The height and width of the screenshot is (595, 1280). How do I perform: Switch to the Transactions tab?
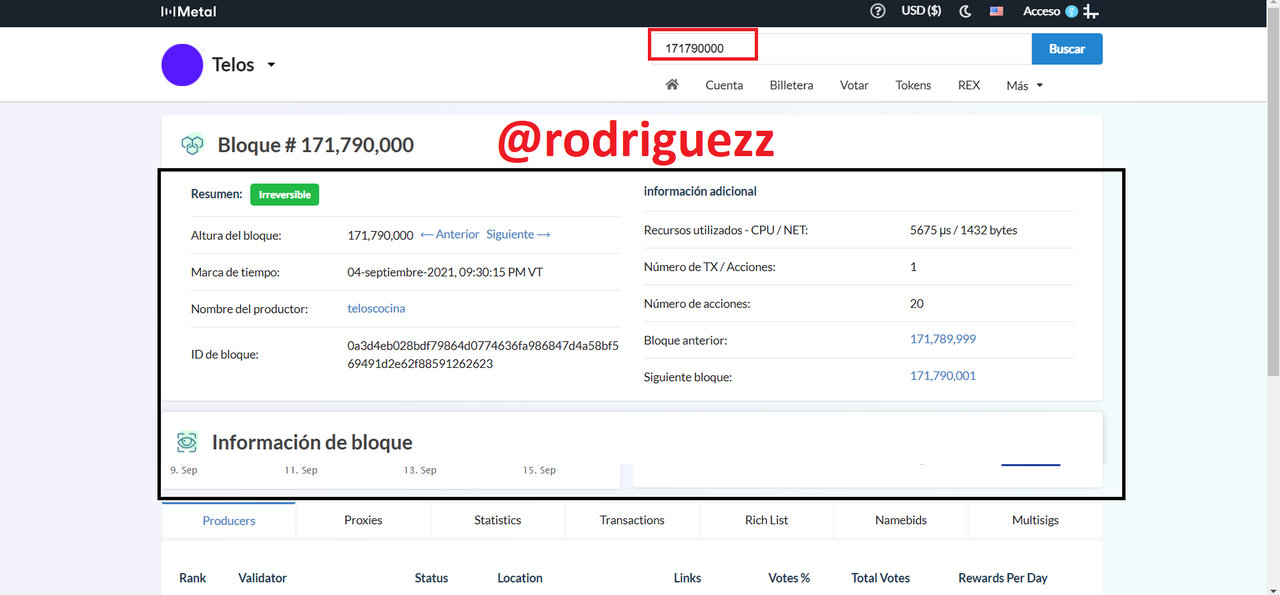point(632,520)
